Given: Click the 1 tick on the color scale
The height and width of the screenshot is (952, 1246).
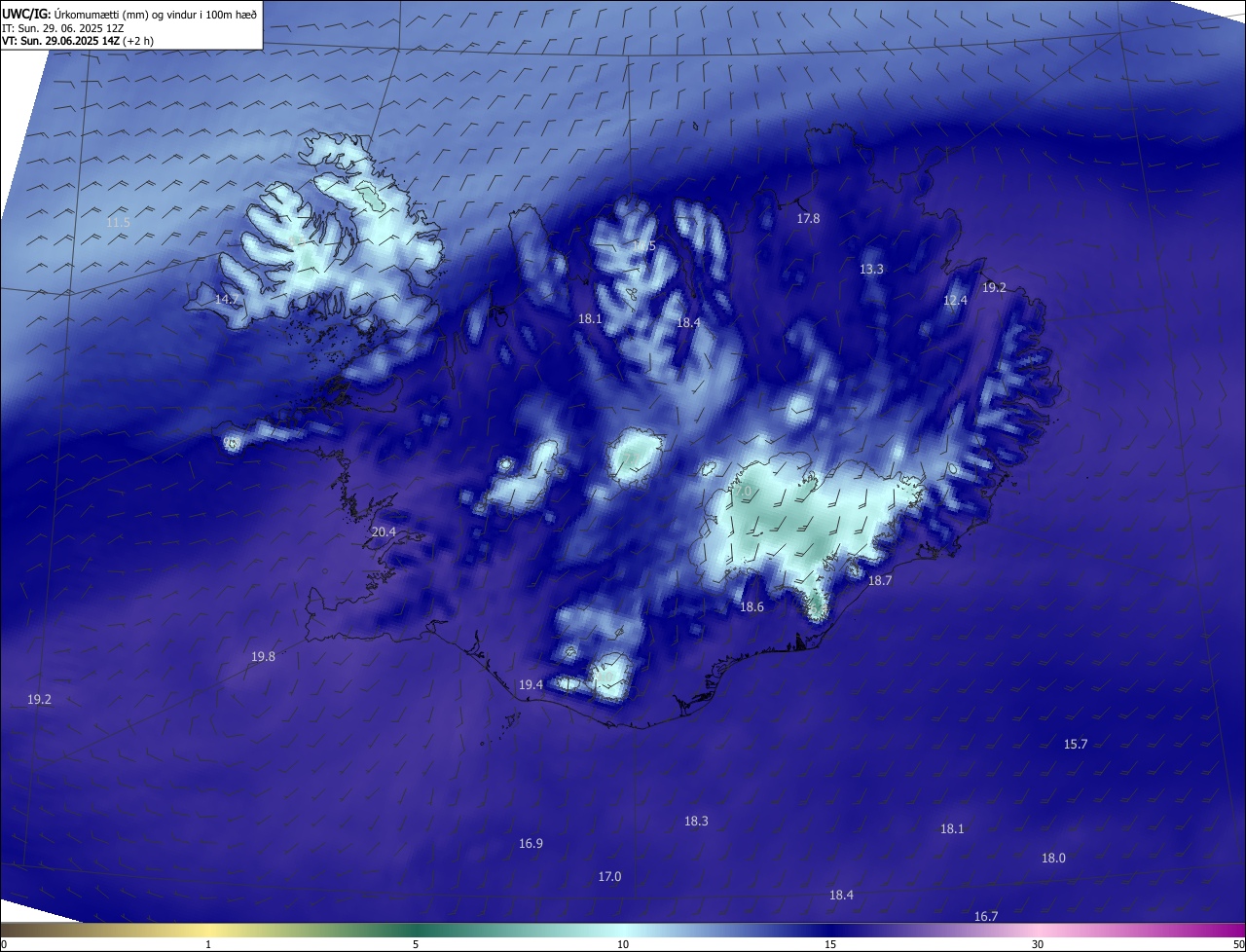Looking at the screenshot, I should tap(208, 944).
